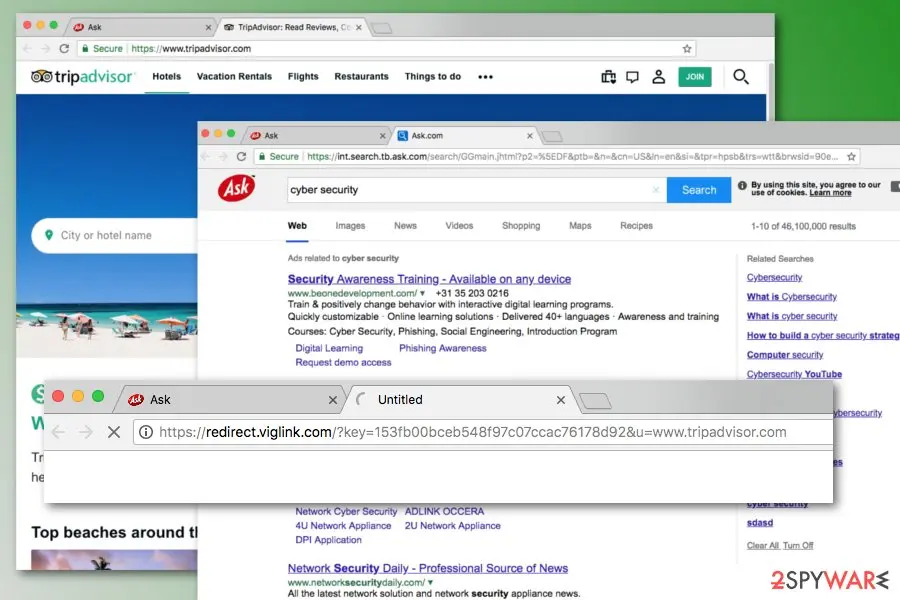Click location pin in hotel search box

[x=49, y=235]
